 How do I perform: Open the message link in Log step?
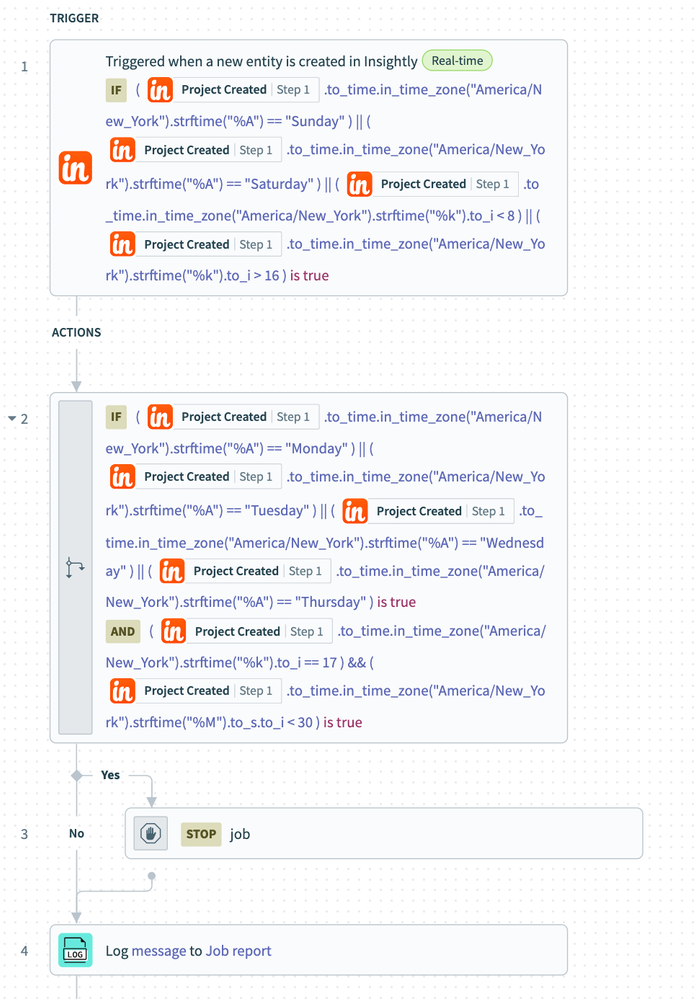click(x=159, y=951)
